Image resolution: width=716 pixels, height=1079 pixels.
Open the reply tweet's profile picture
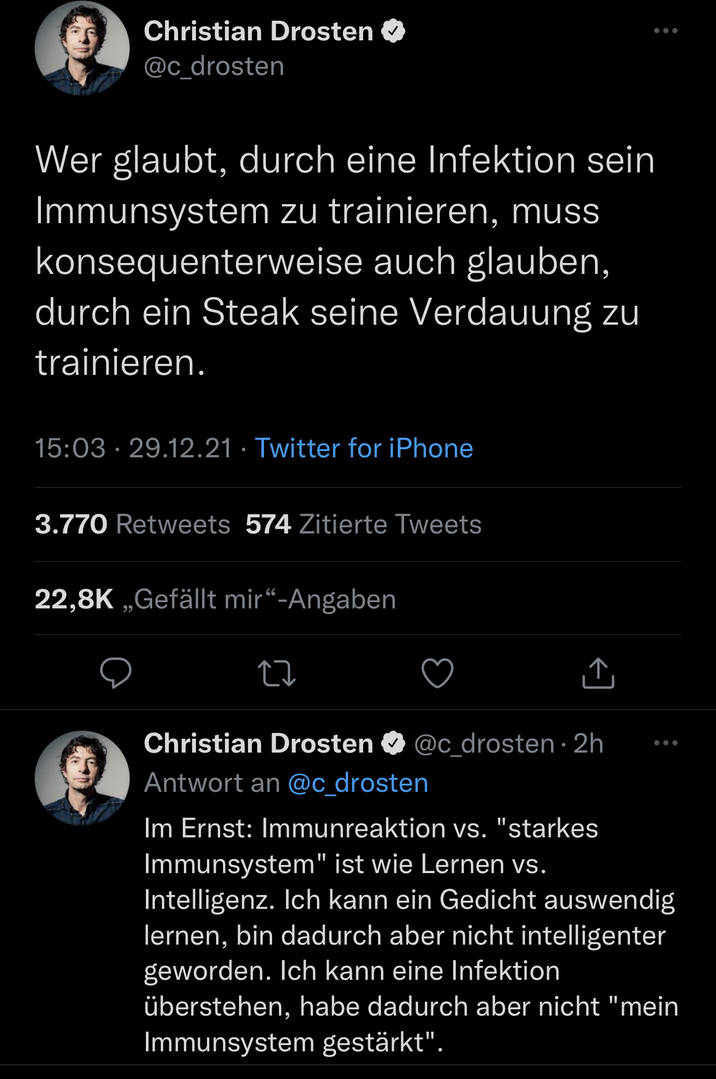[82, 778]
